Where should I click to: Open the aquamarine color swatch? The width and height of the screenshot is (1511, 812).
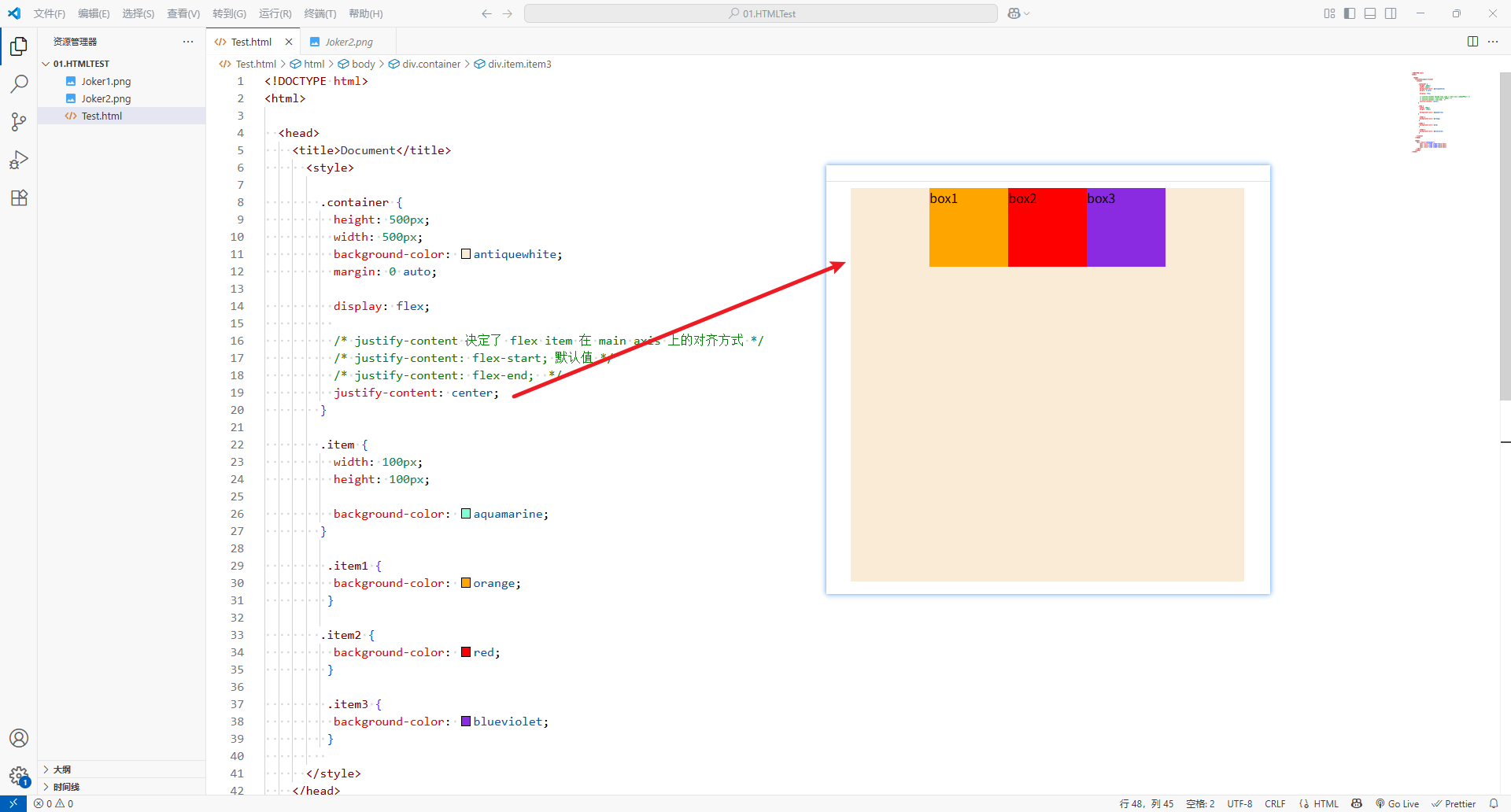tap(466, 514)
